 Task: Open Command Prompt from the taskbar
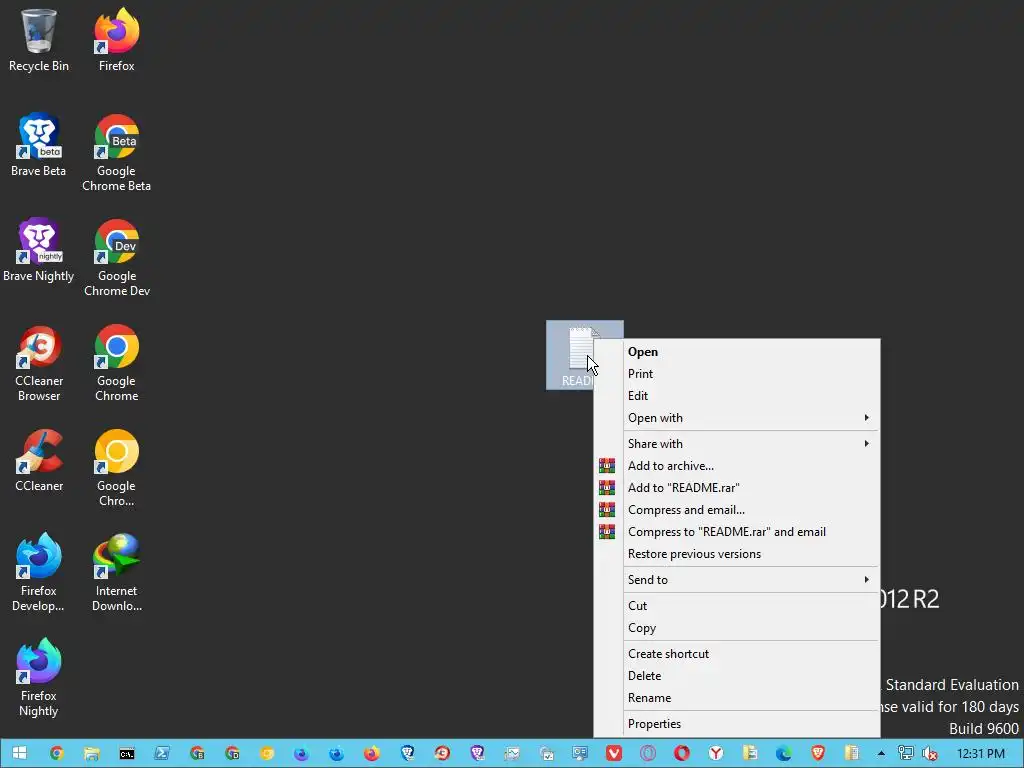[127, 754]
